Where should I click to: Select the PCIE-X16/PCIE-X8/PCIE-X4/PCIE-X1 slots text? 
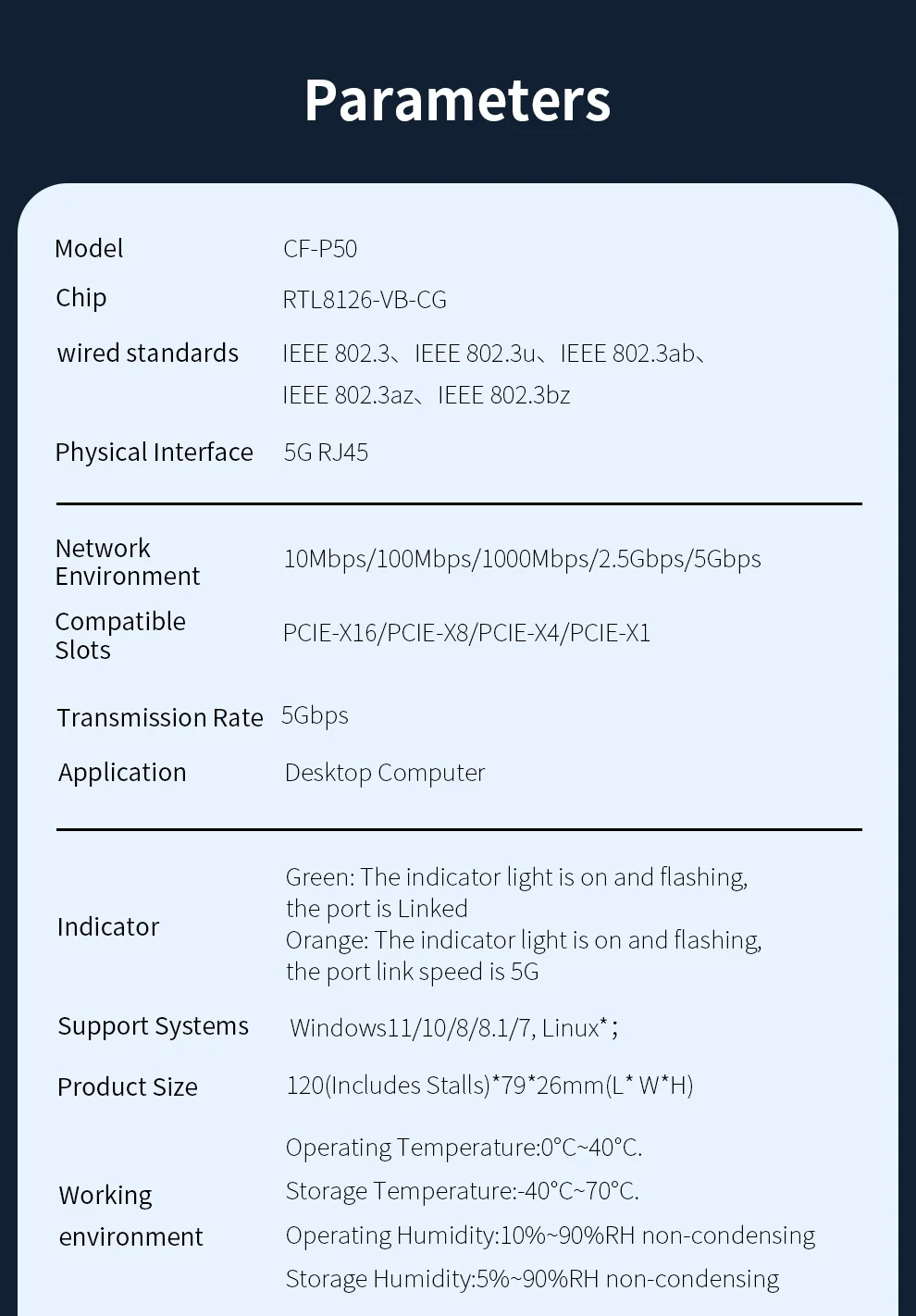pos(466,633)
